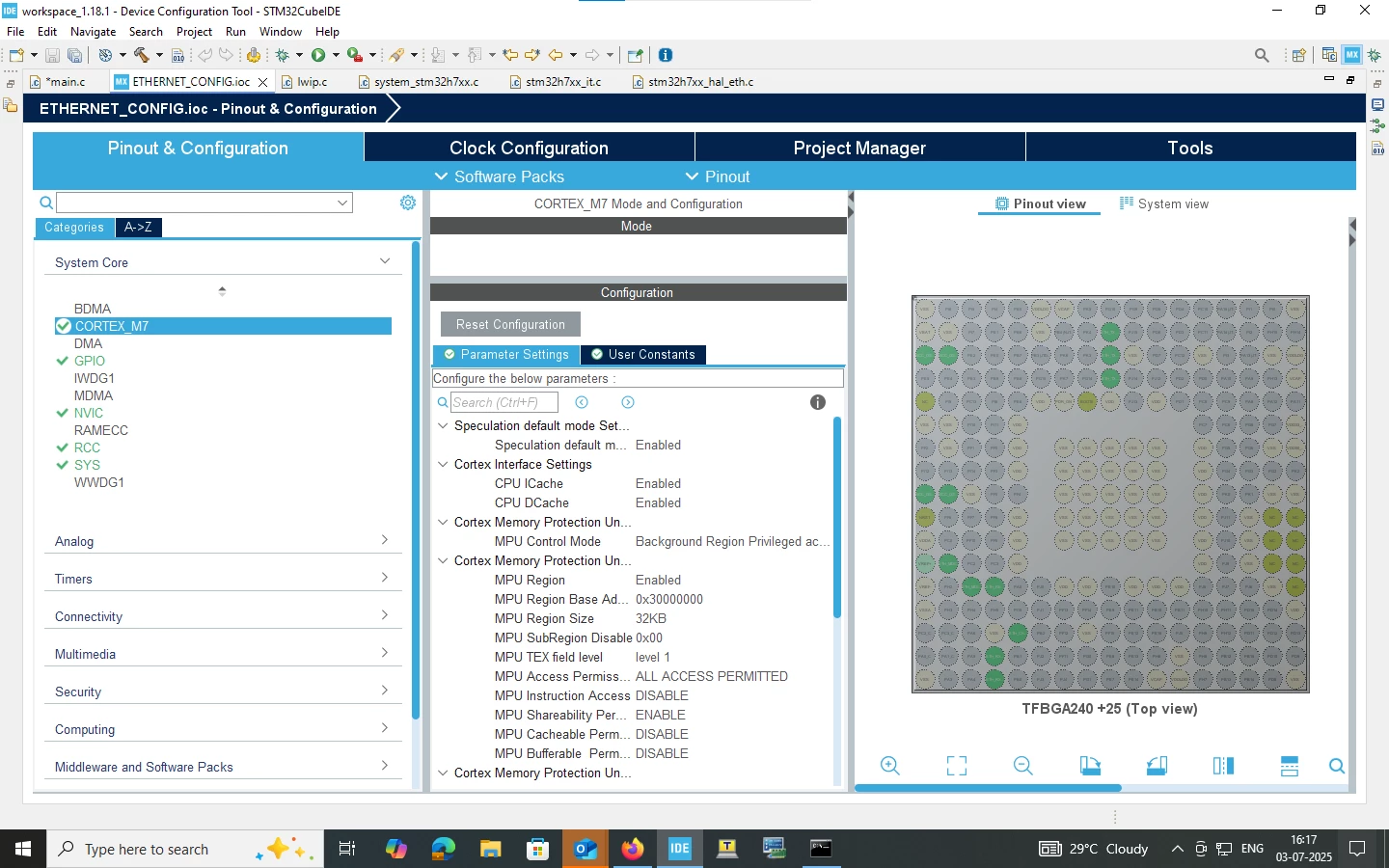
Task: Select the GPIO peripheral
Action: [90, 361]
